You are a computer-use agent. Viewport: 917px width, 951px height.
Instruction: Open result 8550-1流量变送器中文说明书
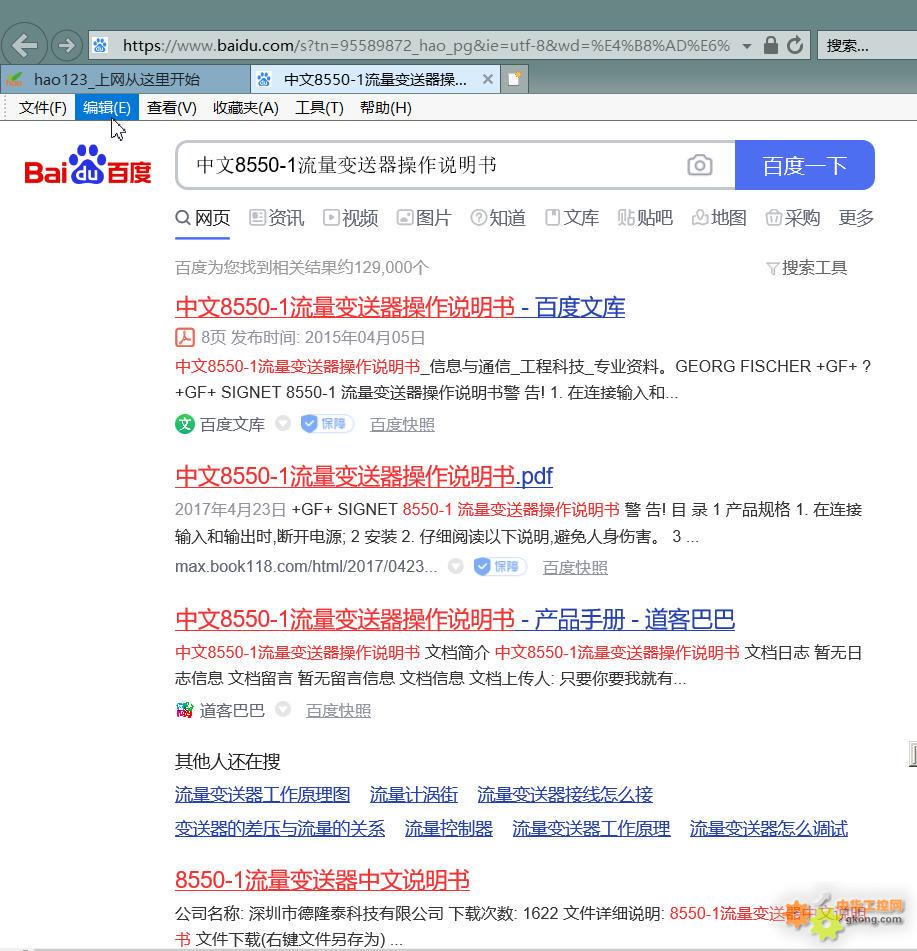tap(322, 880)
